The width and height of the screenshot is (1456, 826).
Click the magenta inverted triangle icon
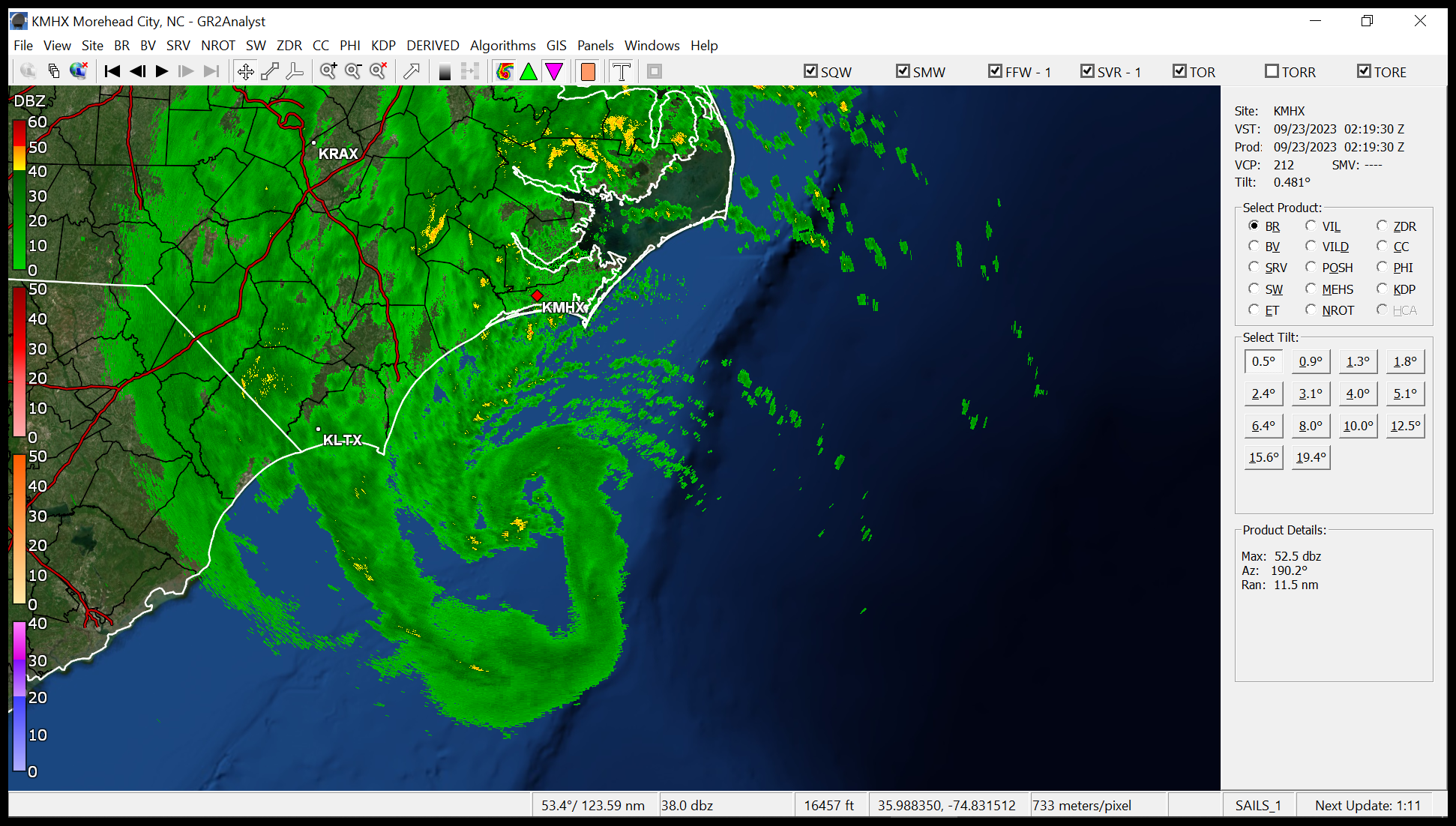[553, 71]
